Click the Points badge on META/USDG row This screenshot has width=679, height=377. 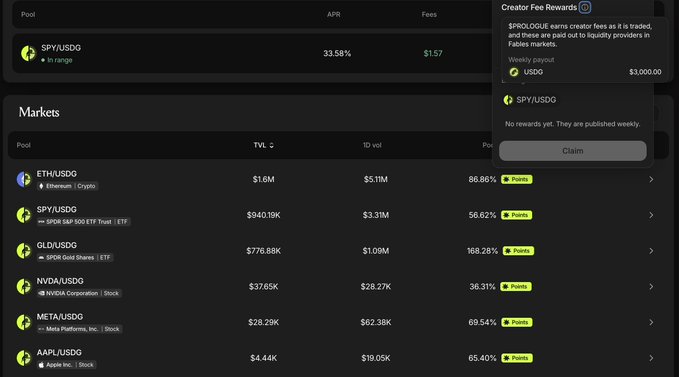pos(517,322)
